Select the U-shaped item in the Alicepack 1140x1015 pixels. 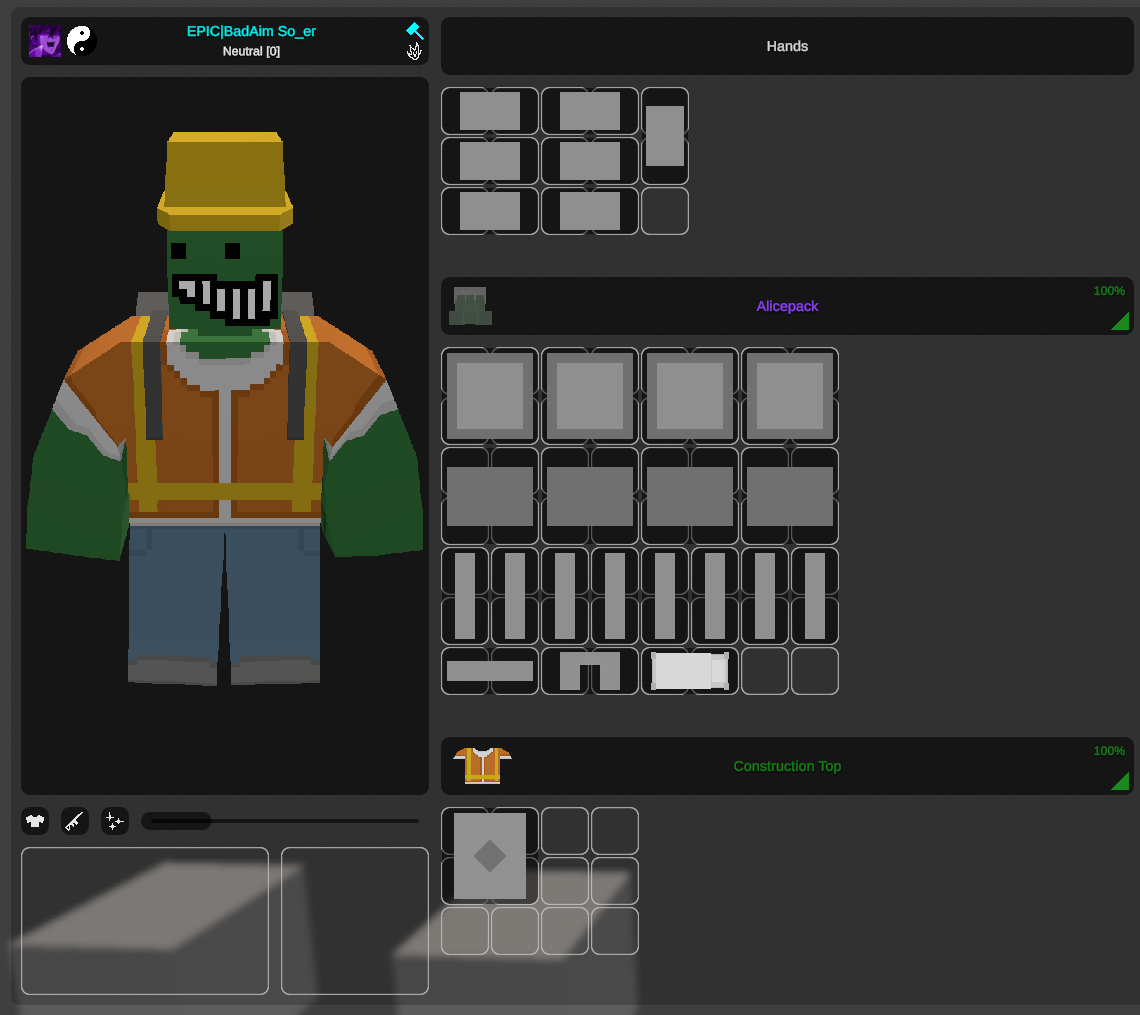[589, 671]
